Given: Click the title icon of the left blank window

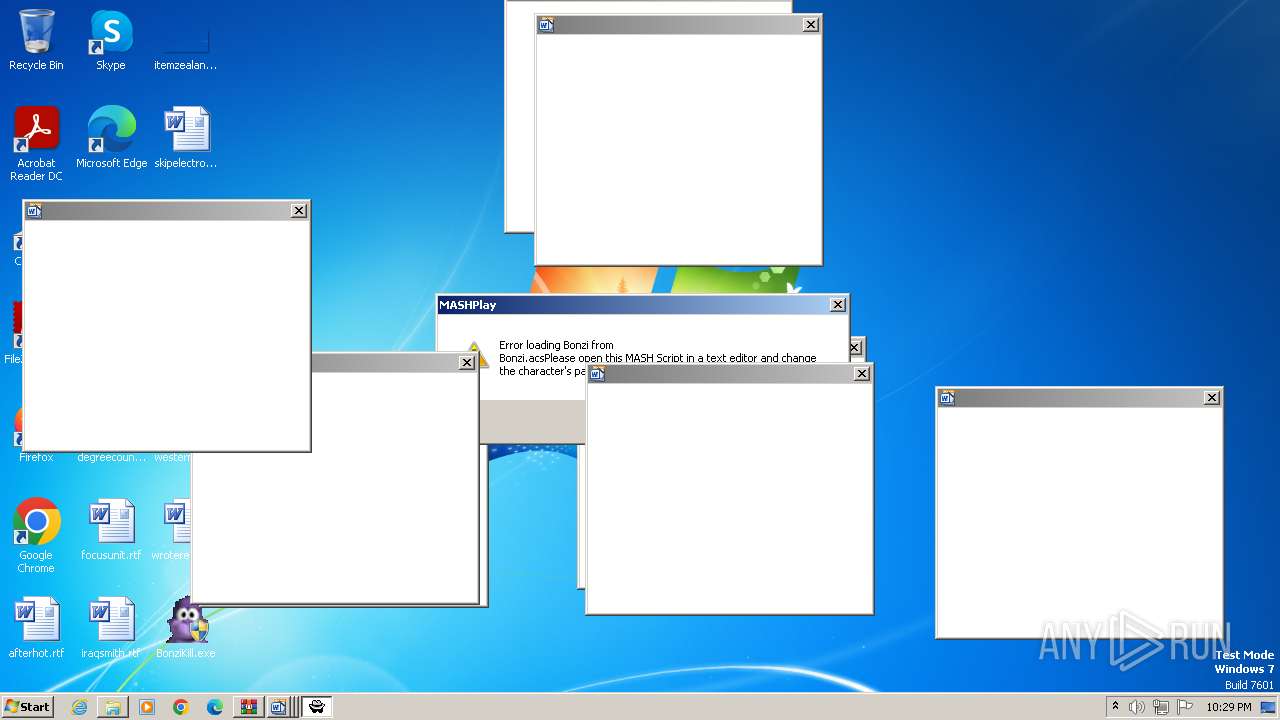Looking at the screenshot, I should 34,211.
